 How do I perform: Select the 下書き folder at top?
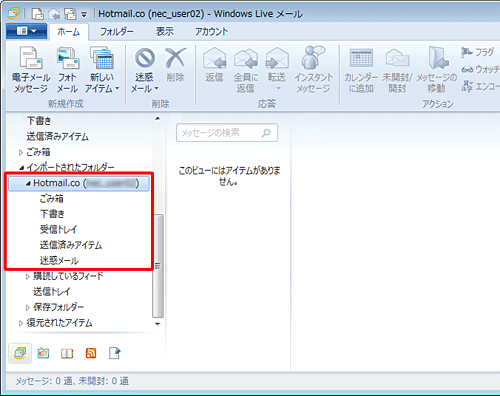point(39,121)
